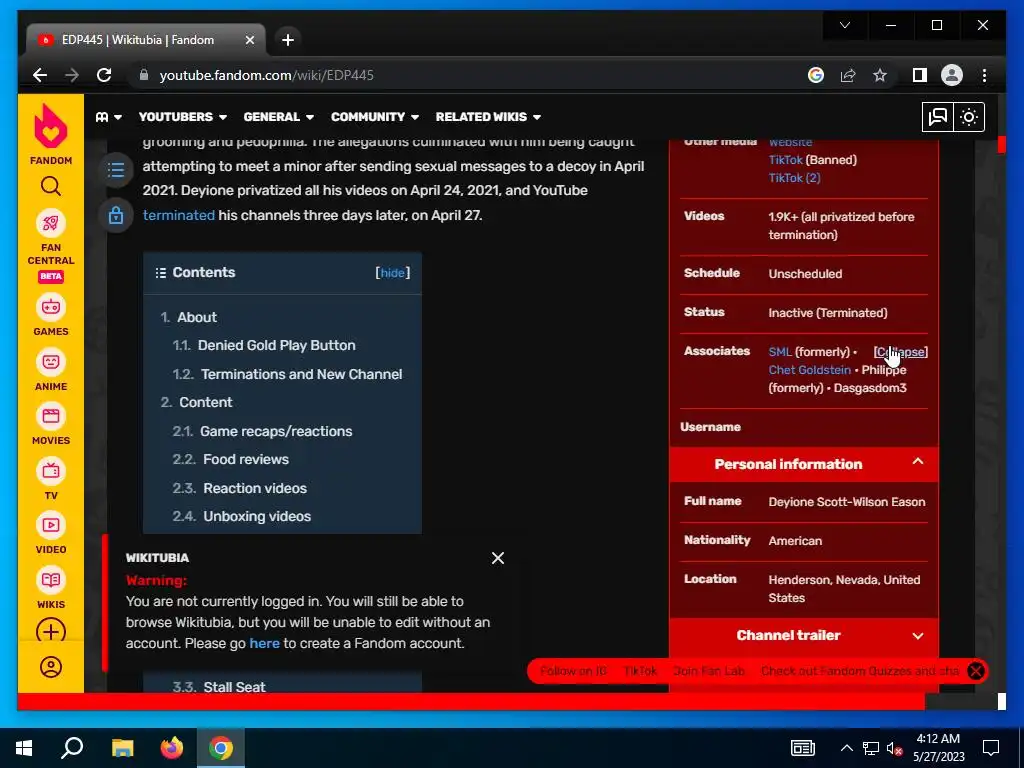The image size is (1024, 768).
Task: Jump to Unboxing videos section
Action: tap(257, 516)
